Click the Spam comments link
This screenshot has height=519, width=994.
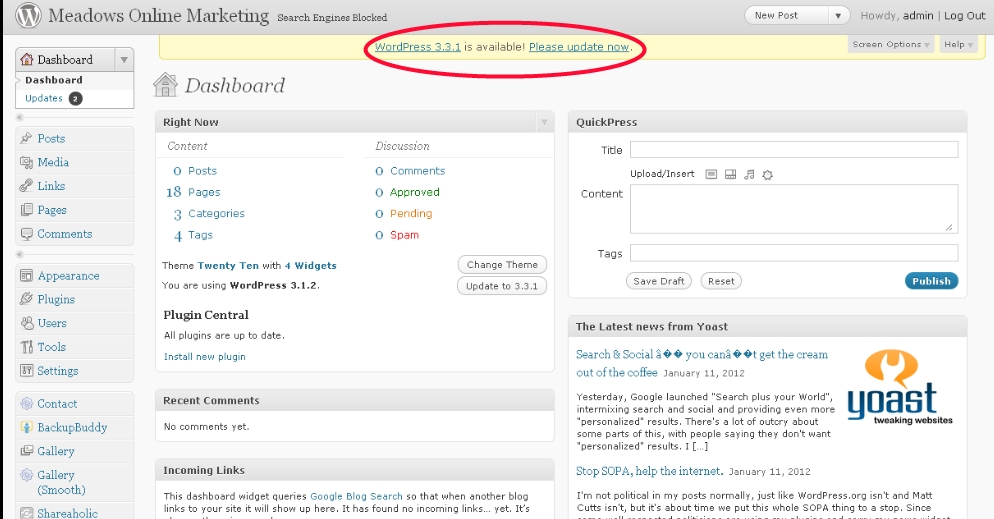(404, 235)
